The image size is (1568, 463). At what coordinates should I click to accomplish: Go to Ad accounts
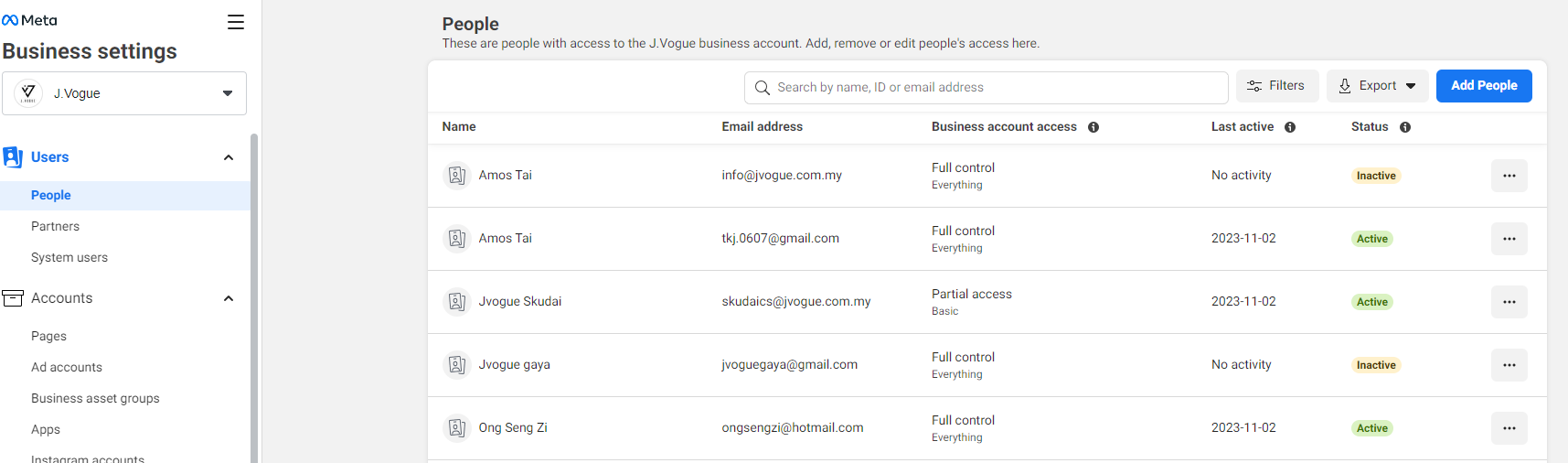(67, 367)
